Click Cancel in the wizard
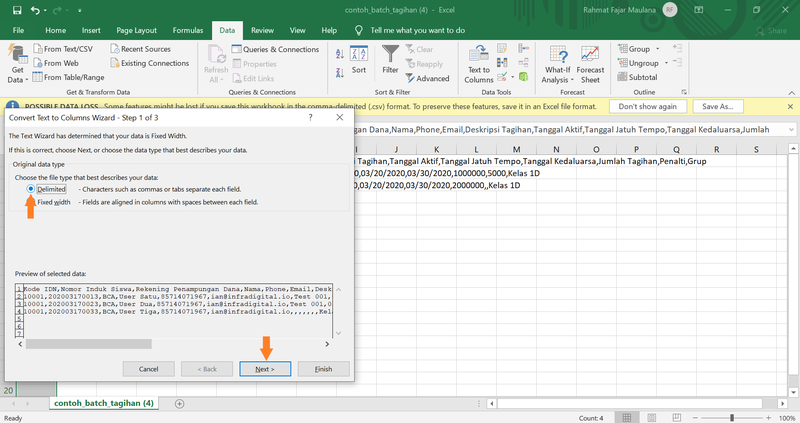 148,369
